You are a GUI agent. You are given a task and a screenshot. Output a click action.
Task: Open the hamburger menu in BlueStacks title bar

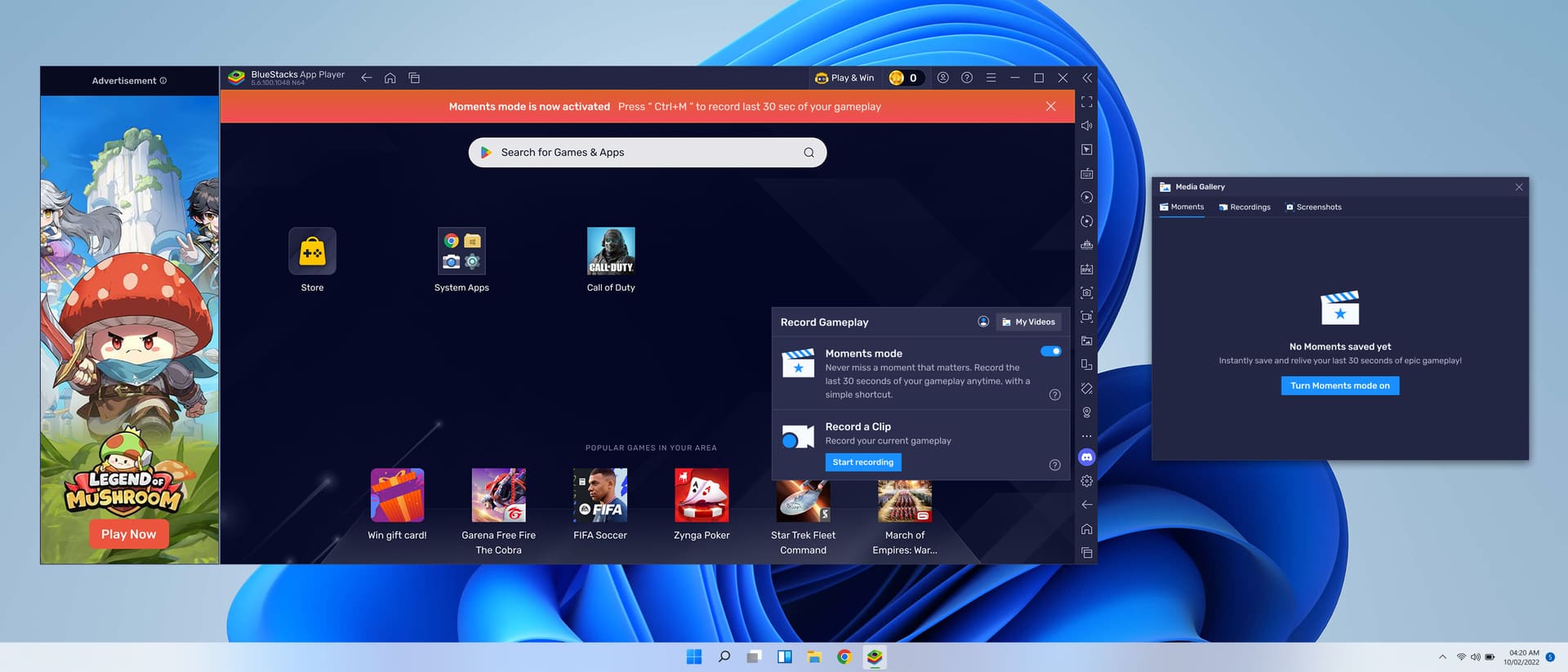pyautogui.click(x=991, y=78)
